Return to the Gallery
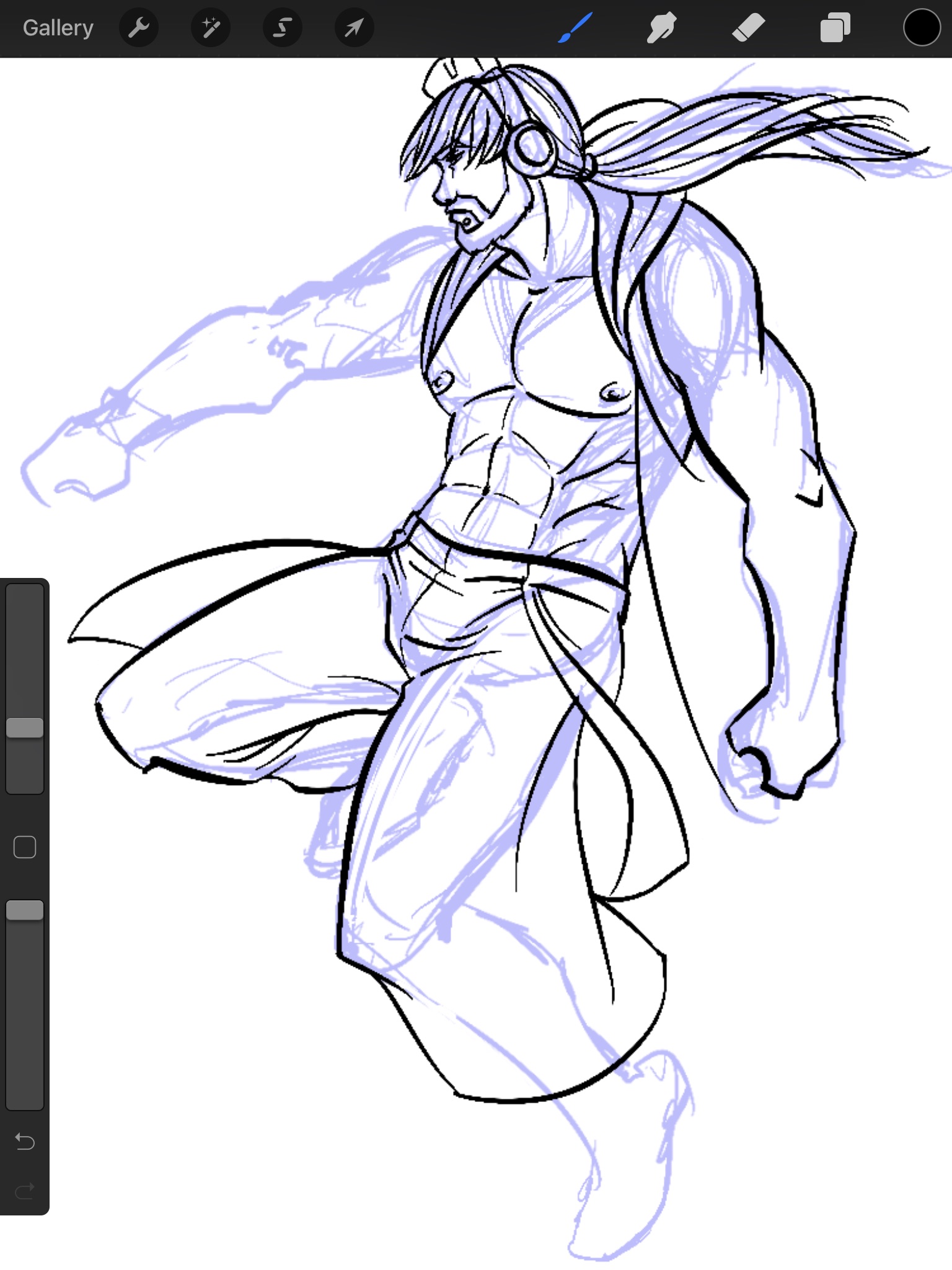 tap(58, 28)
